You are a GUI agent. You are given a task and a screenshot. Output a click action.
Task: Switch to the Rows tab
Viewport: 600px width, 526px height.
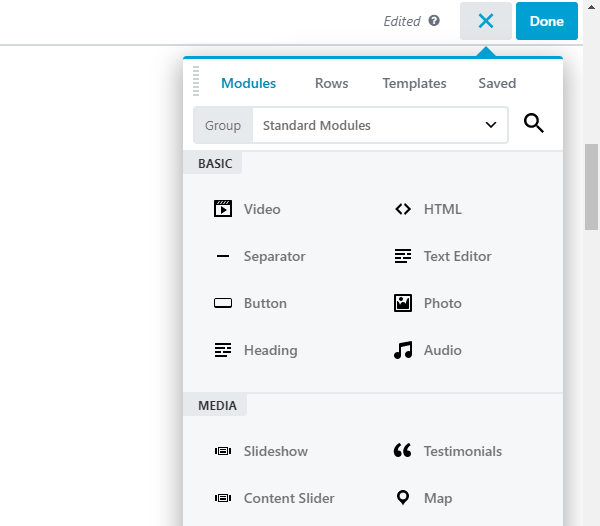click(331, 83)
